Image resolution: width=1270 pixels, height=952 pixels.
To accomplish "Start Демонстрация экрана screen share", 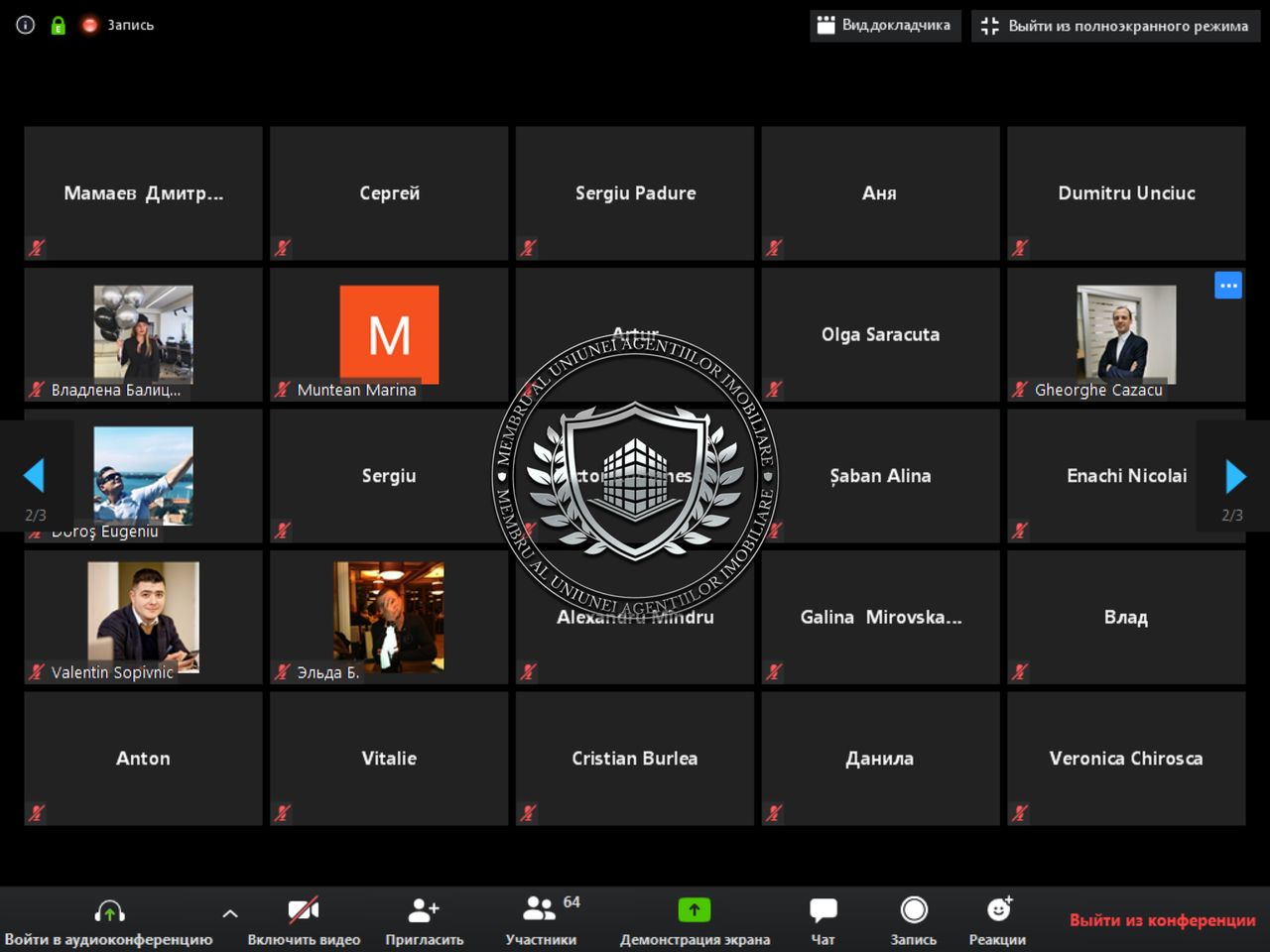I will point(695,923).
